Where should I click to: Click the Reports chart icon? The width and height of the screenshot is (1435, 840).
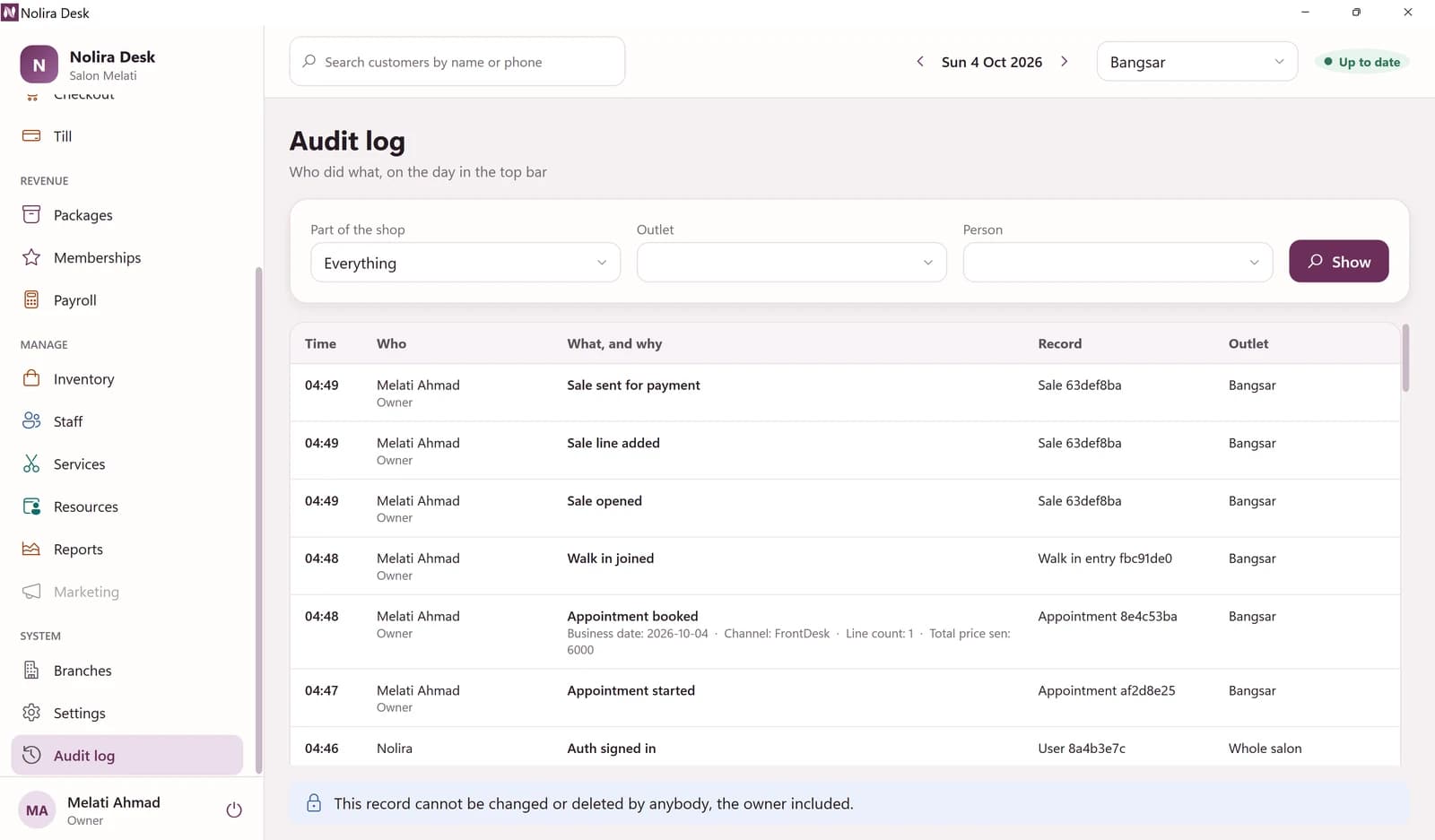tap(31, 549)
